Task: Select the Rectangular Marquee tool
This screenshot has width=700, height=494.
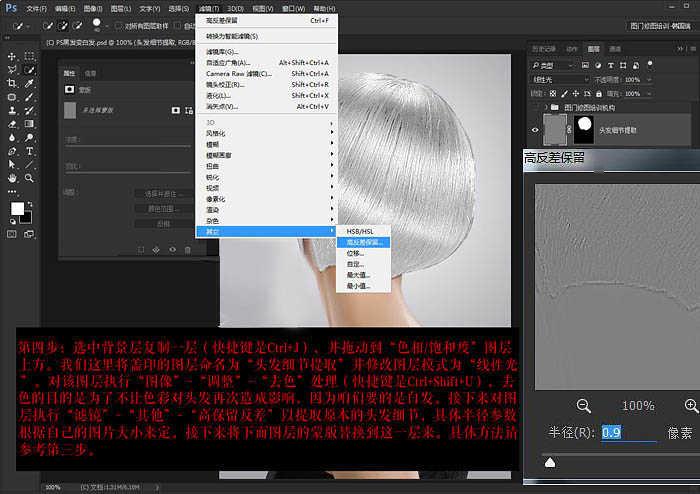Action: point(29,57)
